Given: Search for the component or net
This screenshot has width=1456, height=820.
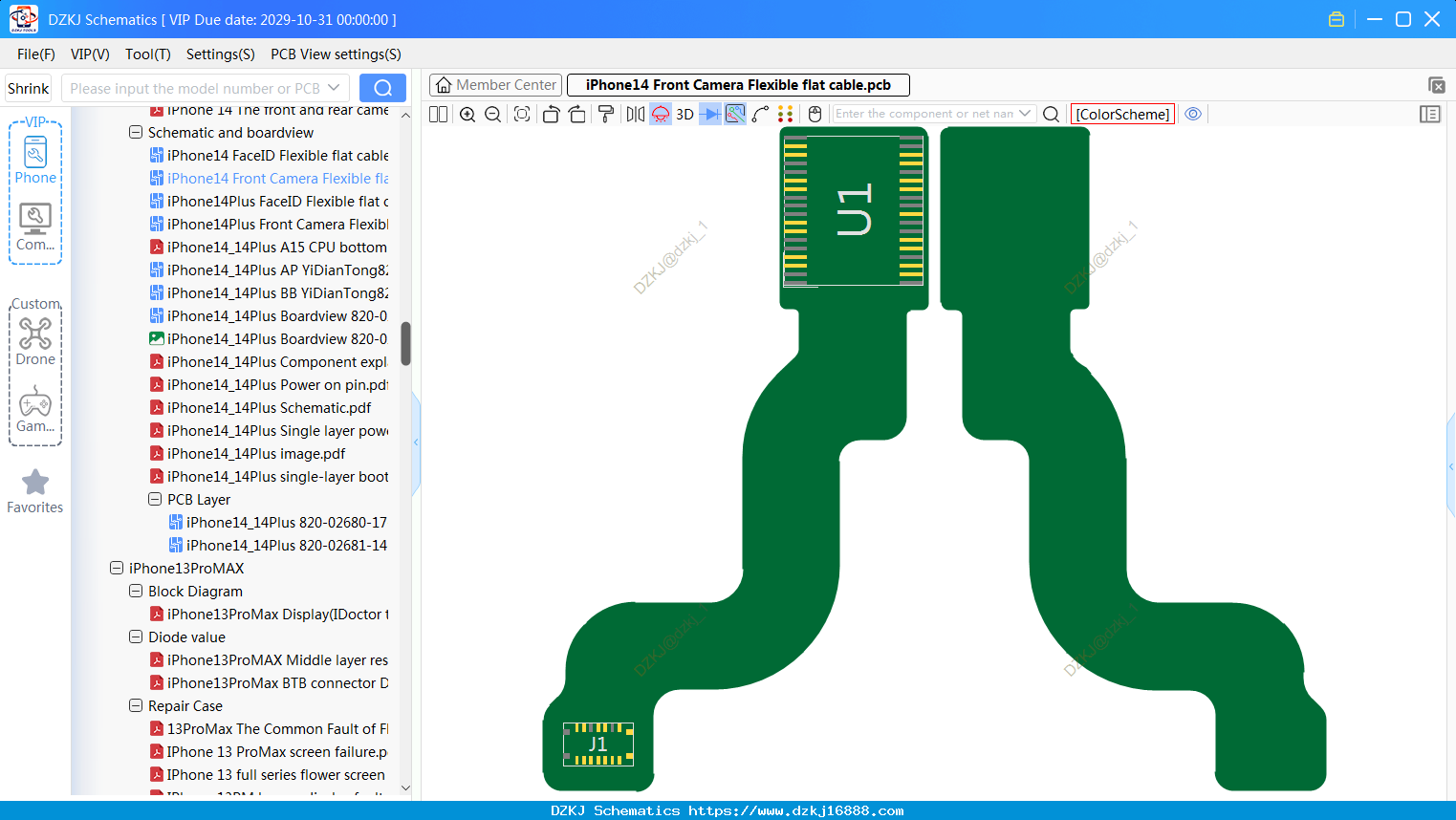Looking at the screenshot, I should [x=1051, y=114].
